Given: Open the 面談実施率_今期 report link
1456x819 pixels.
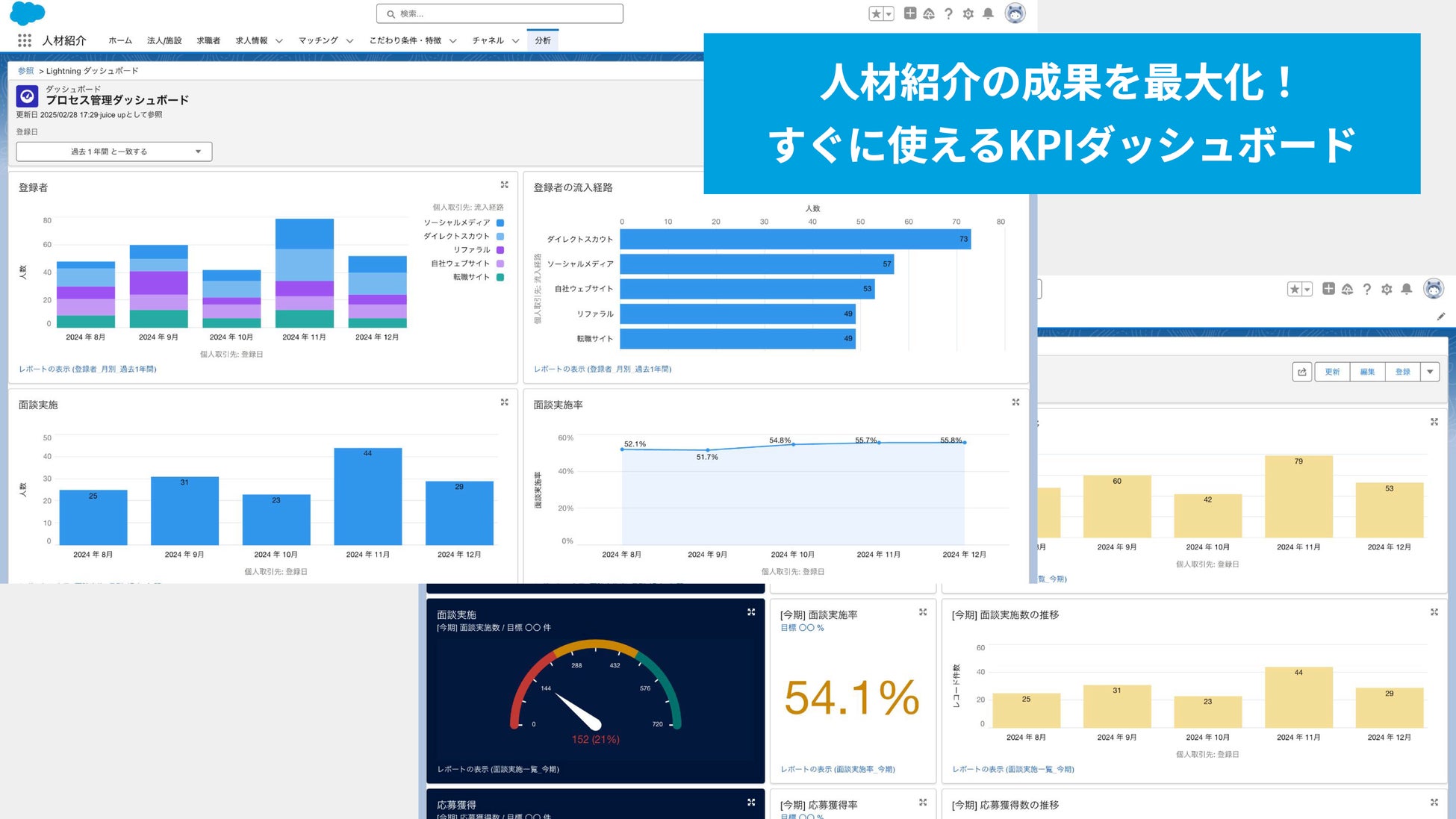Looking at the screenshot, I should [837, 769].
